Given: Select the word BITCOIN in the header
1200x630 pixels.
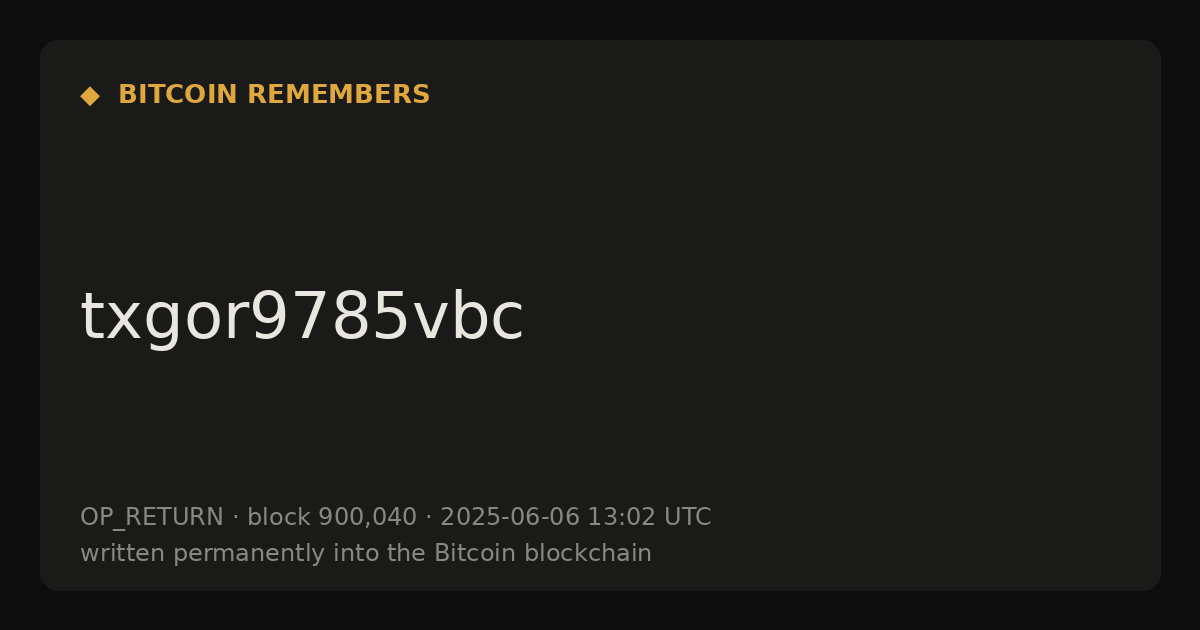Looking at the screenshot, I should tap(178, 95).
